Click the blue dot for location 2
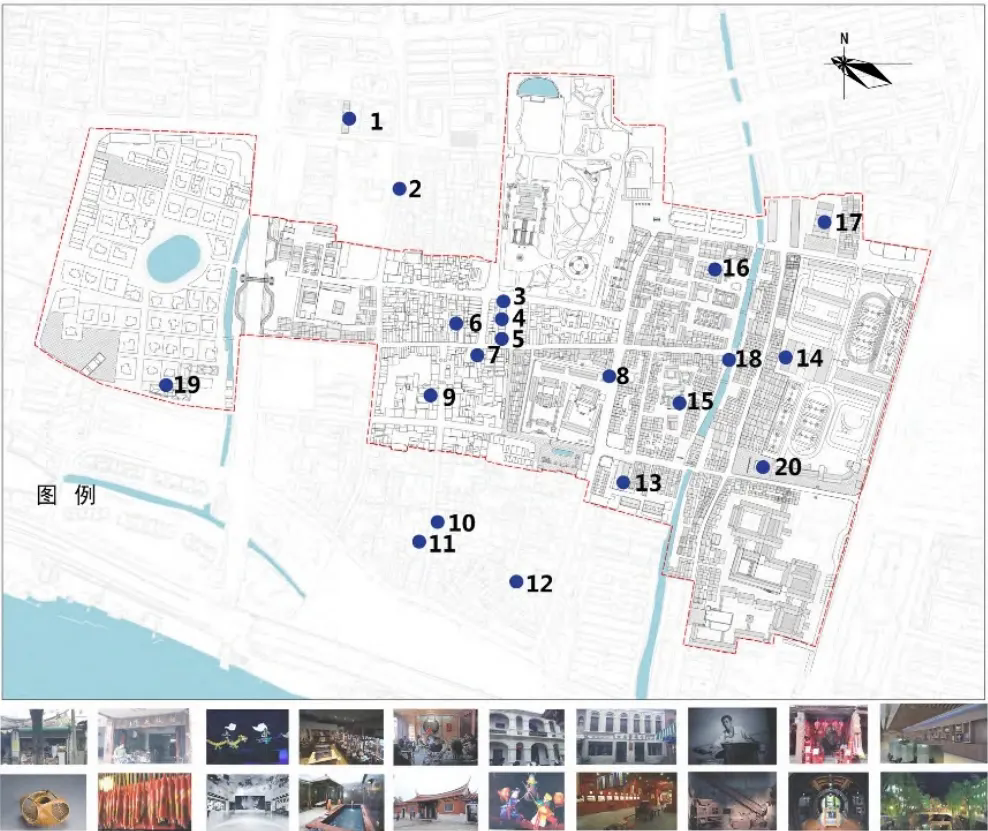The width and height of the screenshot is (988, 831). [x=399, y=189]
